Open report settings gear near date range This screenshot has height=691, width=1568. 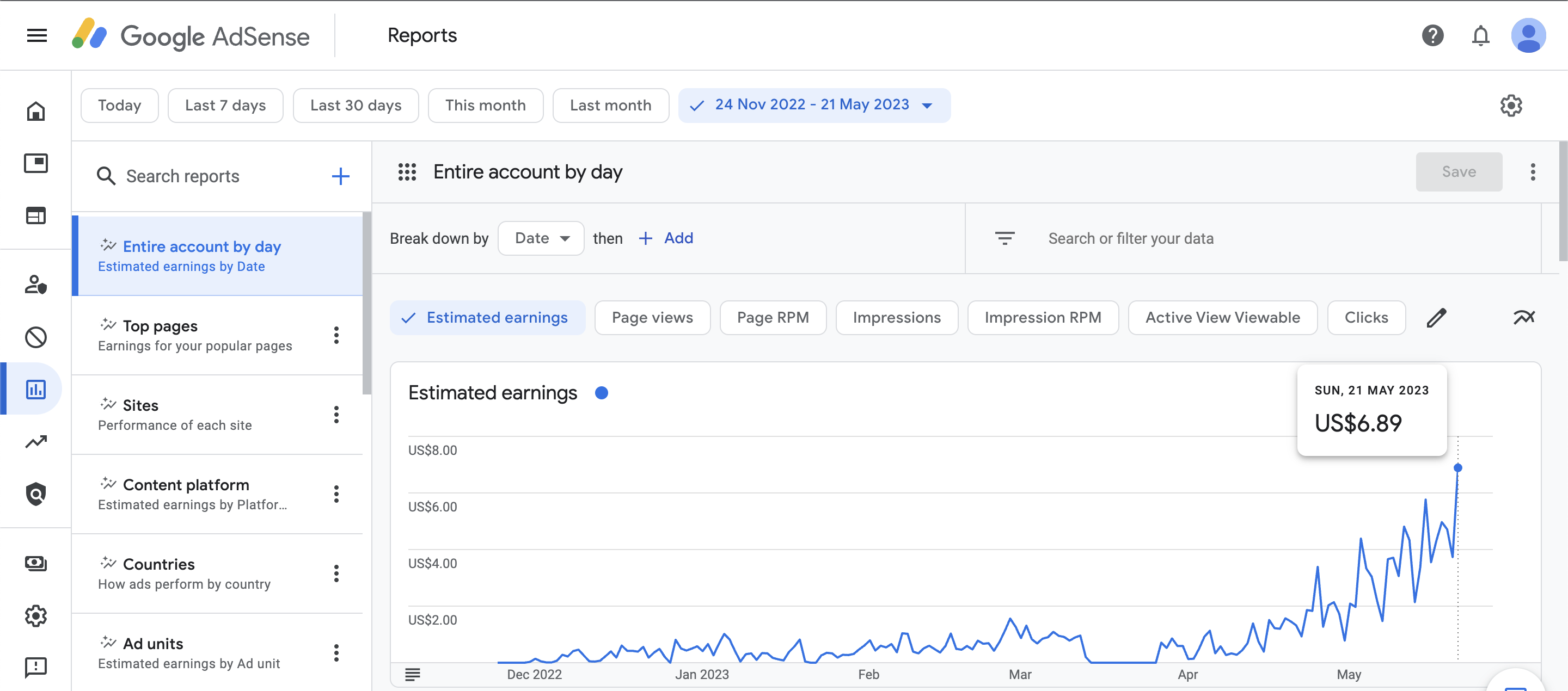pyautogui.click(x=1511, y=105)
